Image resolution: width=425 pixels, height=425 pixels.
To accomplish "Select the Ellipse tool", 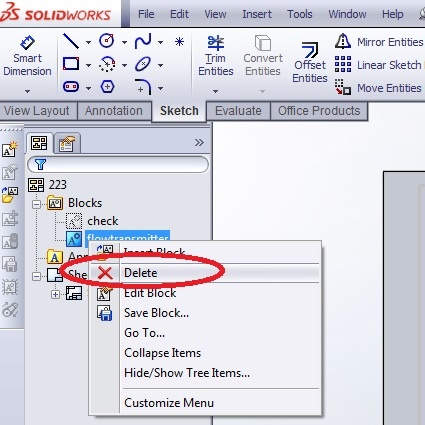I will [143, 64].
